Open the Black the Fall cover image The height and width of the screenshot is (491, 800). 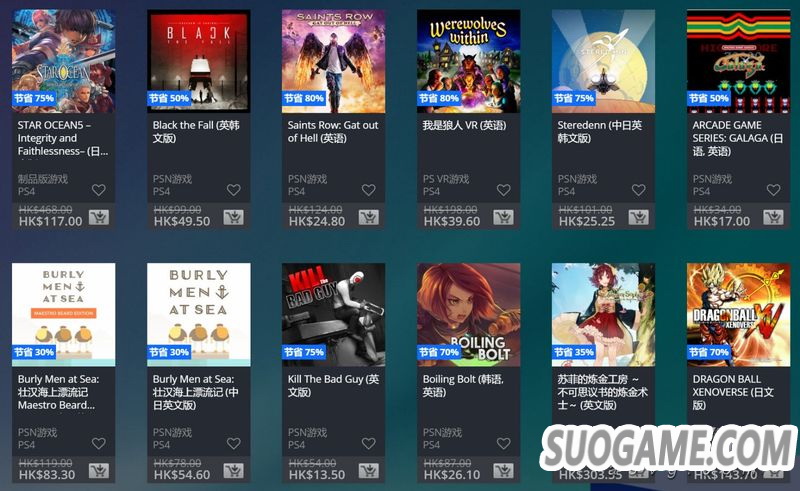(x=199, y=61)
